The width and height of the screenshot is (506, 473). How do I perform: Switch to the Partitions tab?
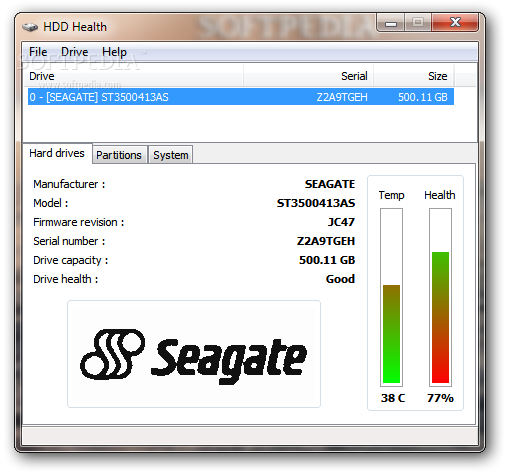tap(119, 155)
